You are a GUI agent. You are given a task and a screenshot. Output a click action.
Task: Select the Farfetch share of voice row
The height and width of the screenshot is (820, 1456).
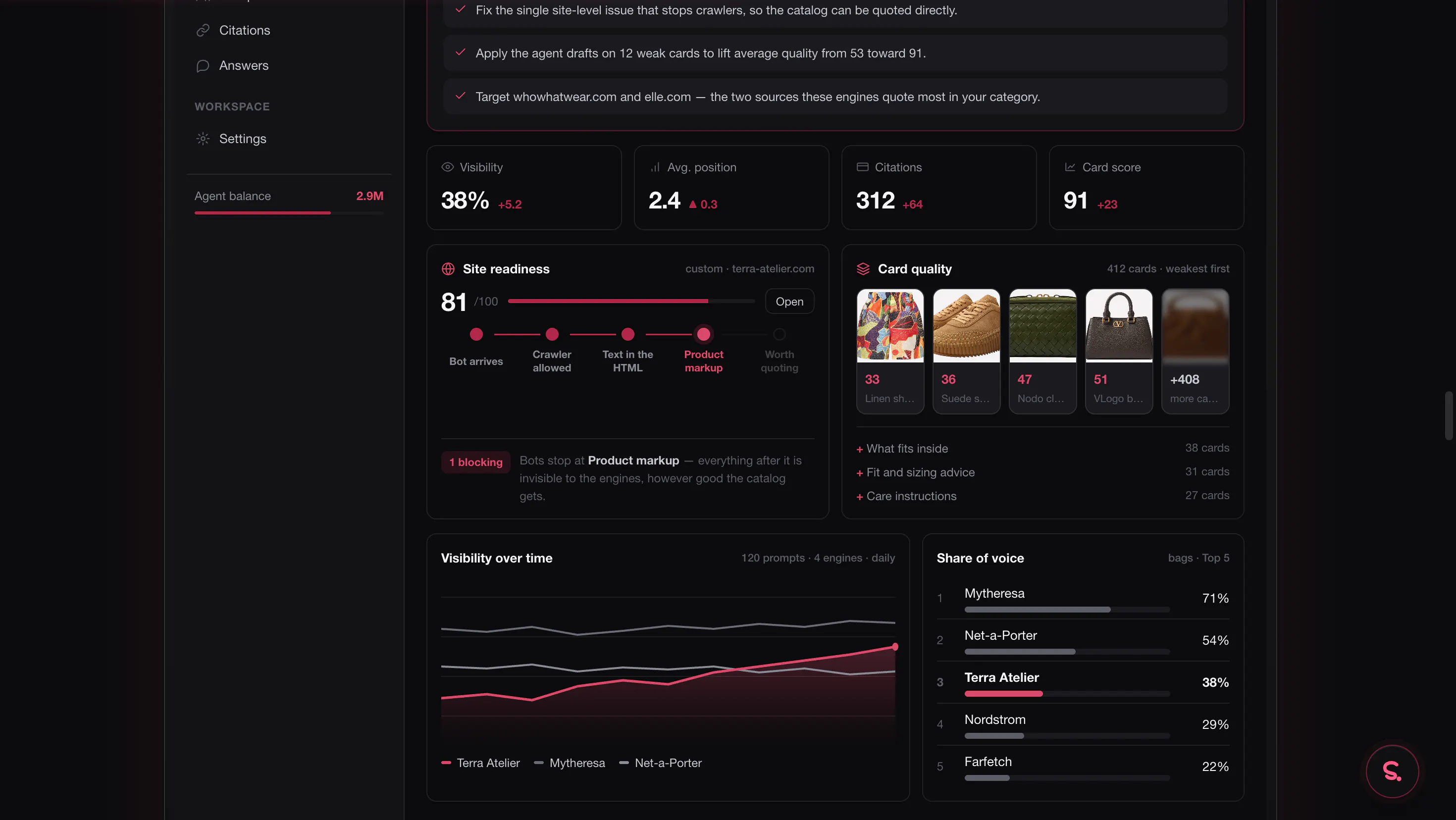pos(1083,767)
